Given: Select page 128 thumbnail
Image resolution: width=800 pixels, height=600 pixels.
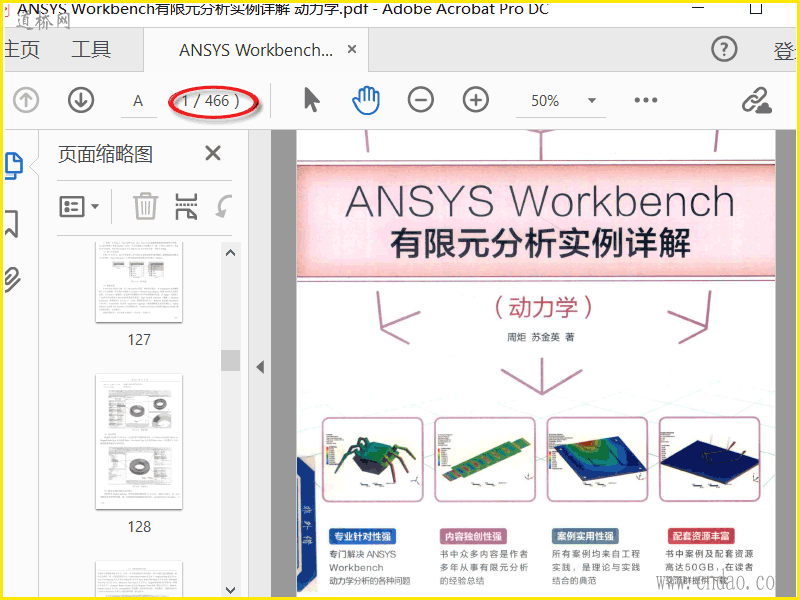Looking at the screenshot, I should coord(139,441).
